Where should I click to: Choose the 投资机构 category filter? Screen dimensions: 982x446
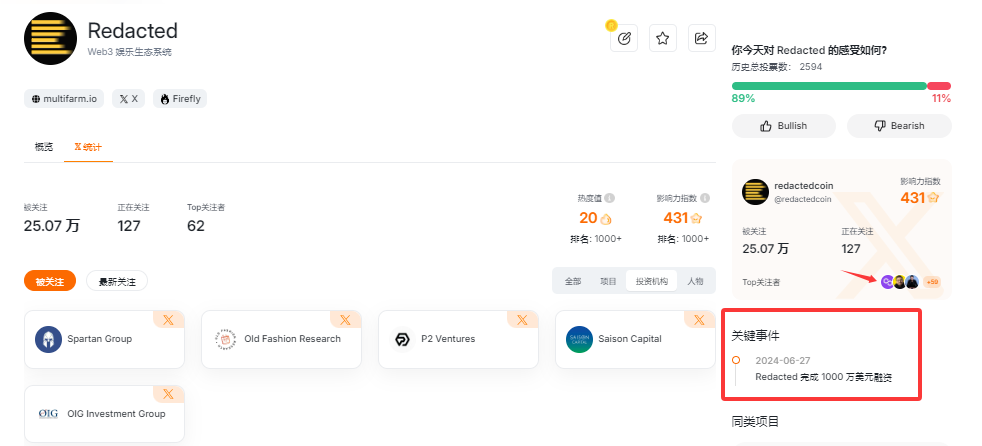pyautogui.click(x=651, y=281)
